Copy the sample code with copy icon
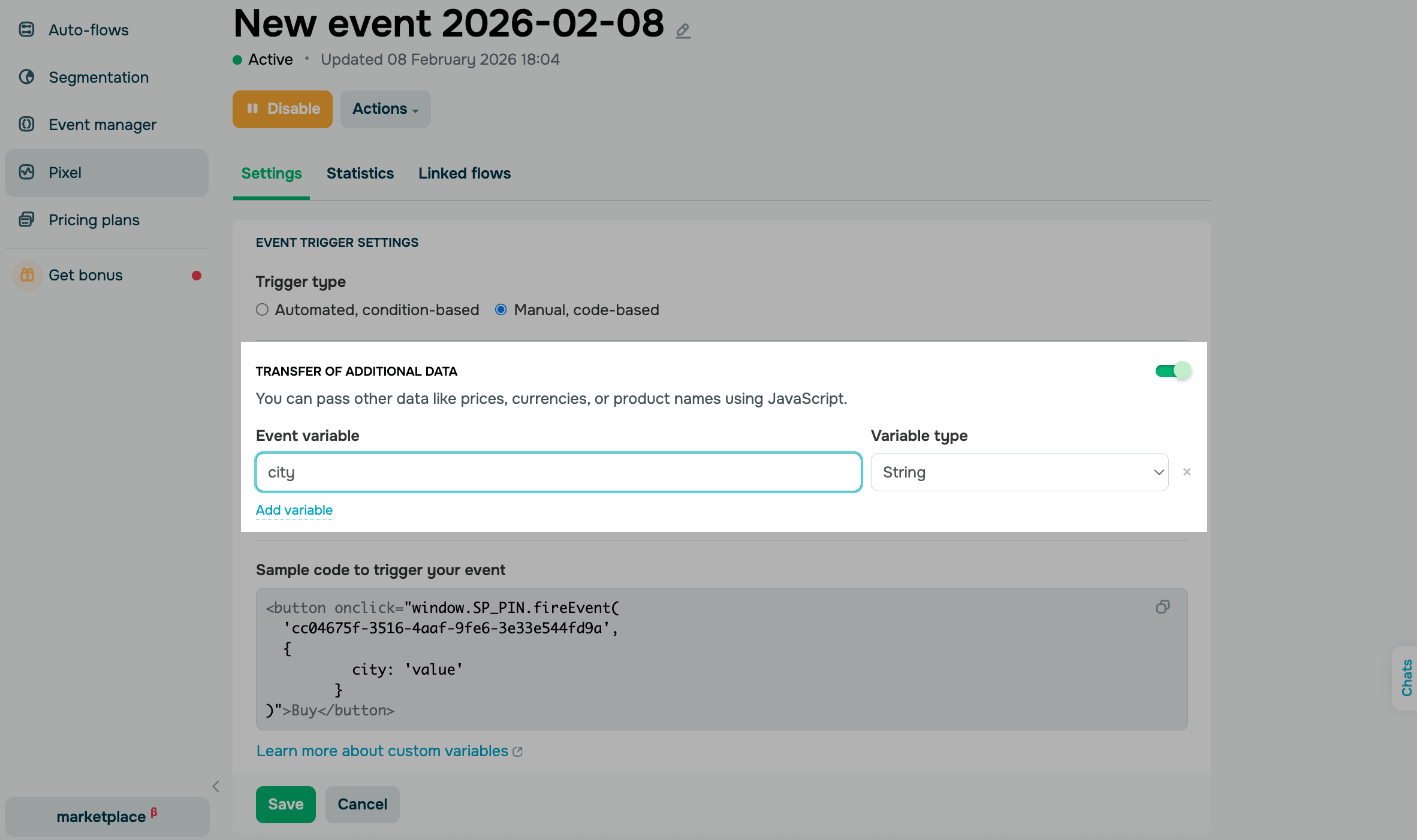The image size is (1417, 840). click(x=1162, y=607)
